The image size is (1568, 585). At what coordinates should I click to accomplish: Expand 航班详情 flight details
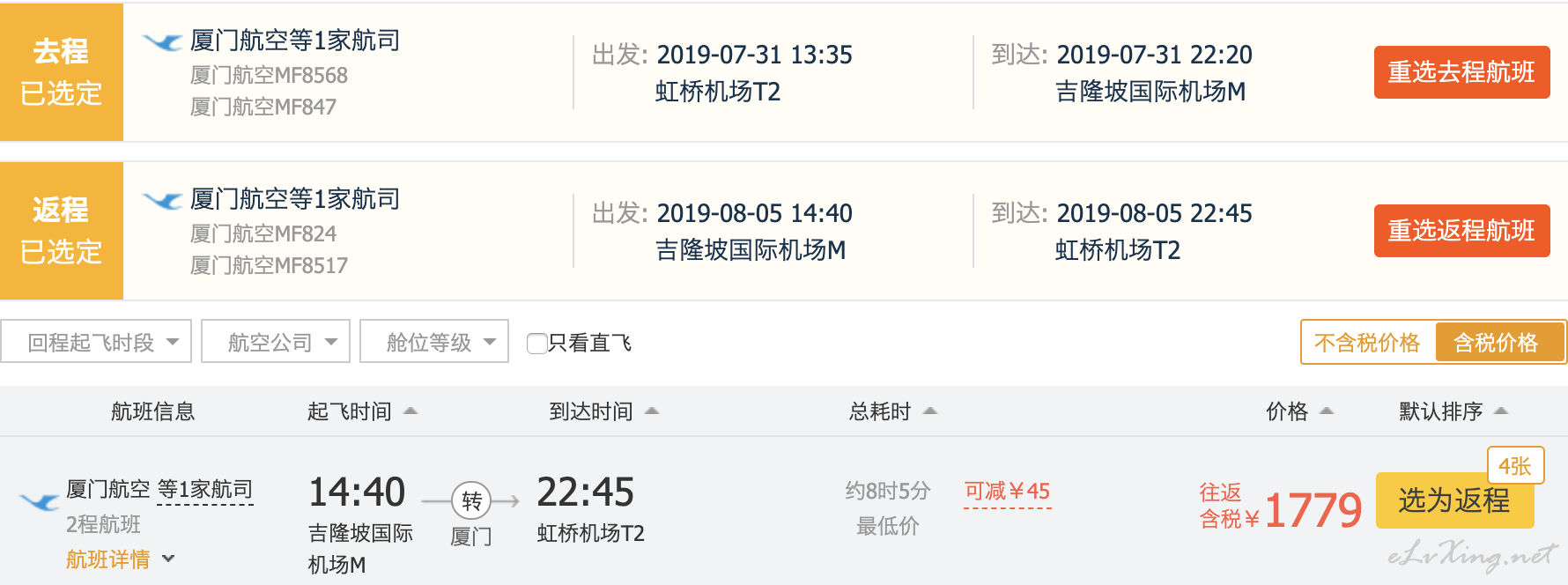click(x=120, y=559)
